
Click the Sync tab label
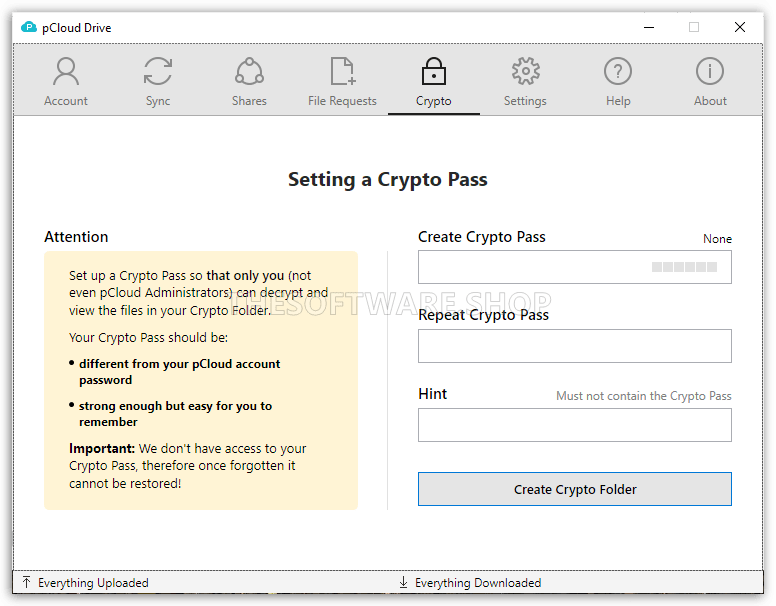coord(158,101)
